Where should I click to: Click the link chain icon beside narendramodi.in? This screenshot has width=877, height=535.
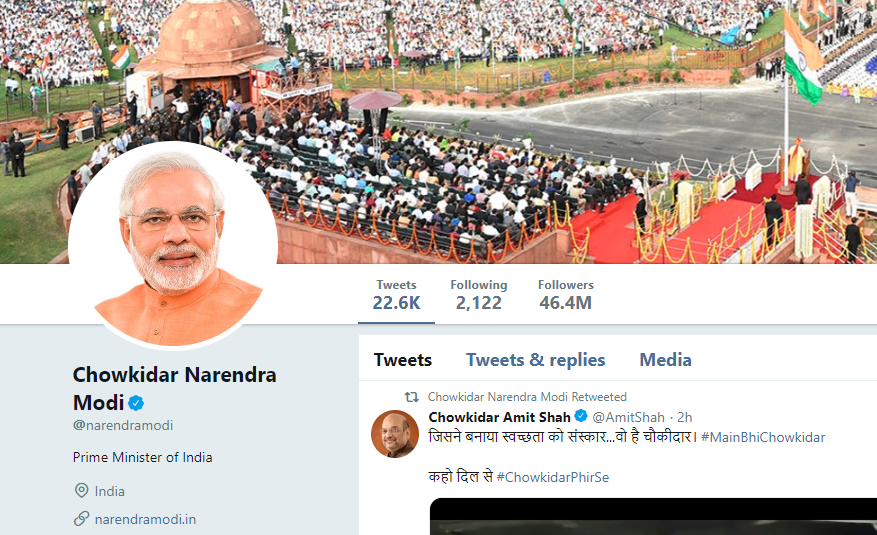pos(82,519)
